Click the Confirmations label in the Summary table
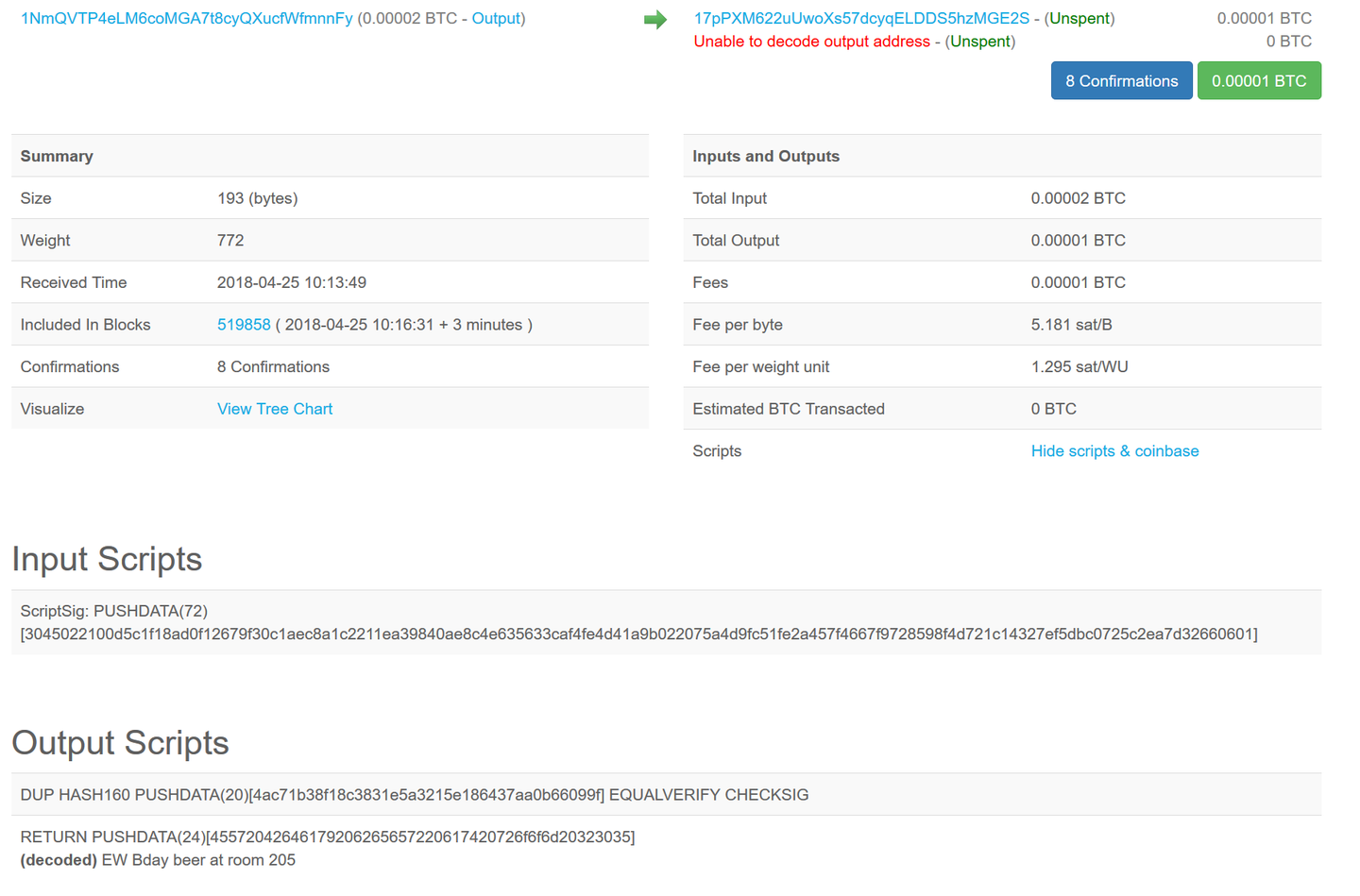This screenshot has height=896, width=1360. pyautogui.click(x=70, y=367)
